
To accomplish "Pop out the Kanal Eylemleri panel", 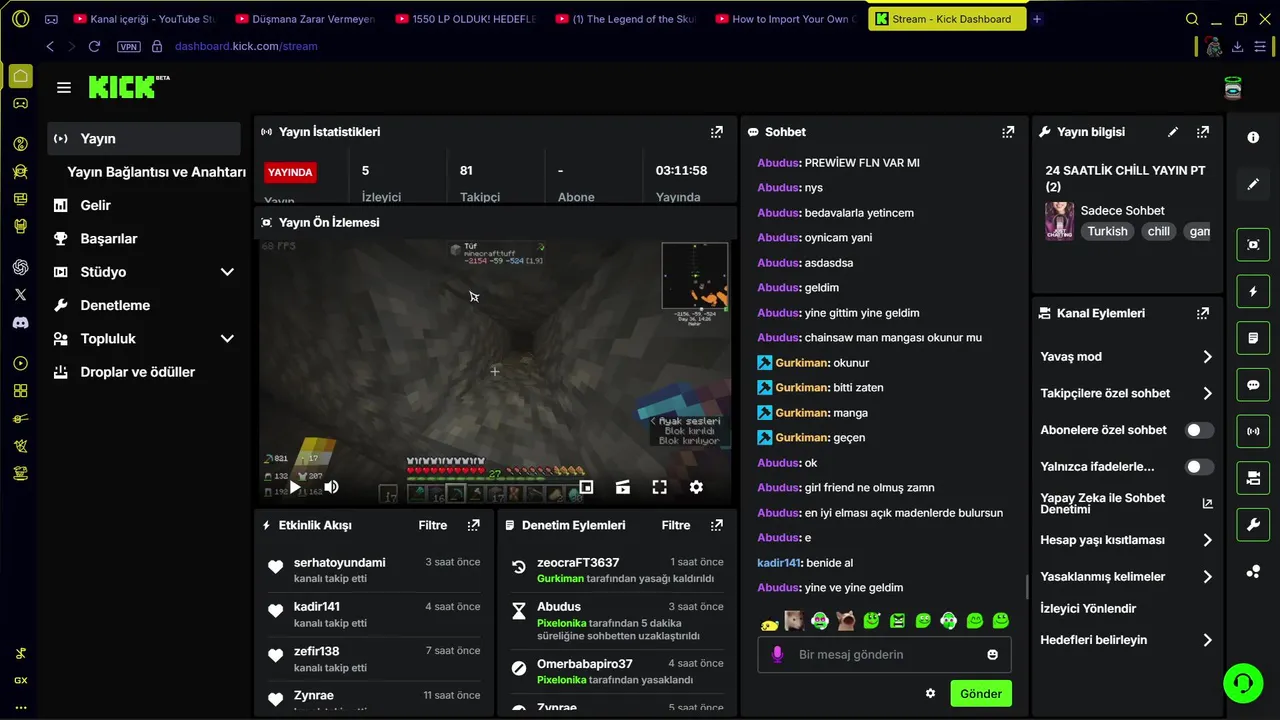I will tap(1202, 313).
